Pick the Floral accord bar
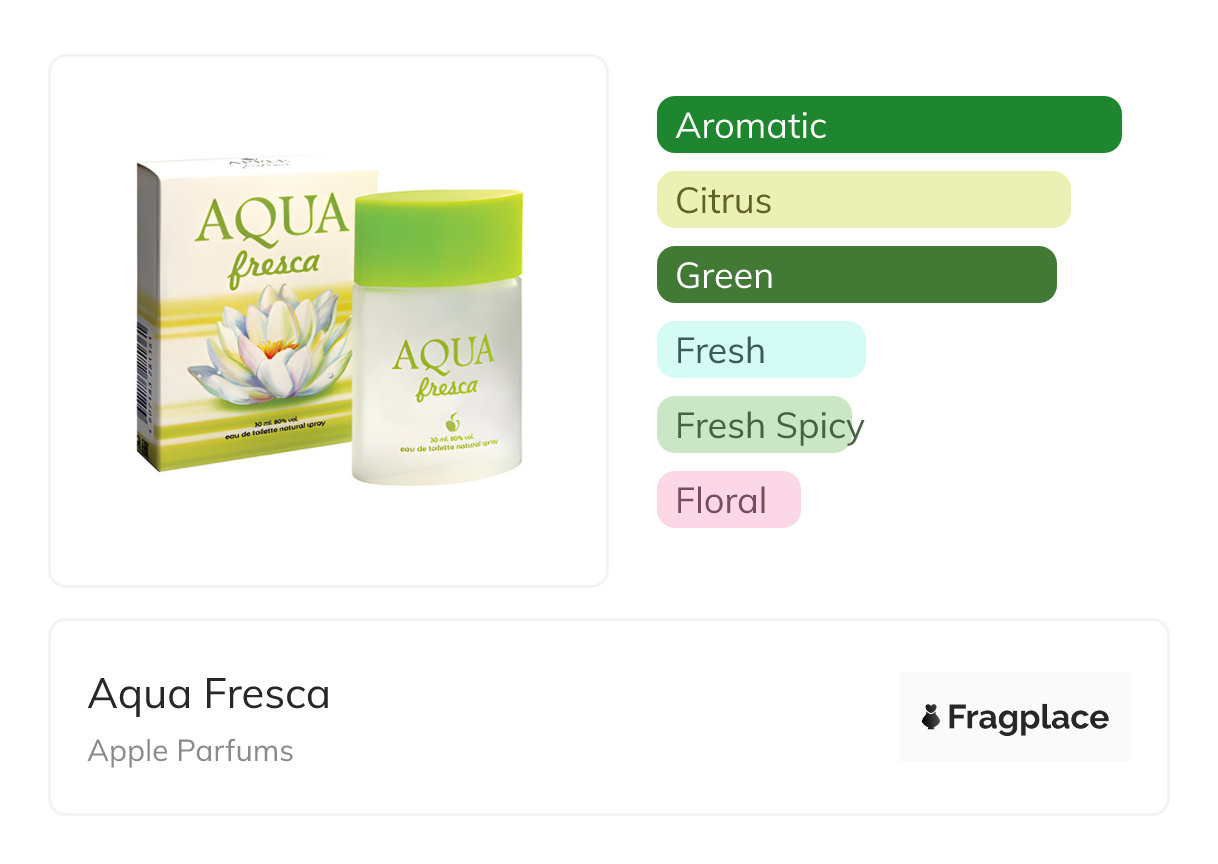The width and height of the screenshot is (1218, 864). (x=728, y=500)
